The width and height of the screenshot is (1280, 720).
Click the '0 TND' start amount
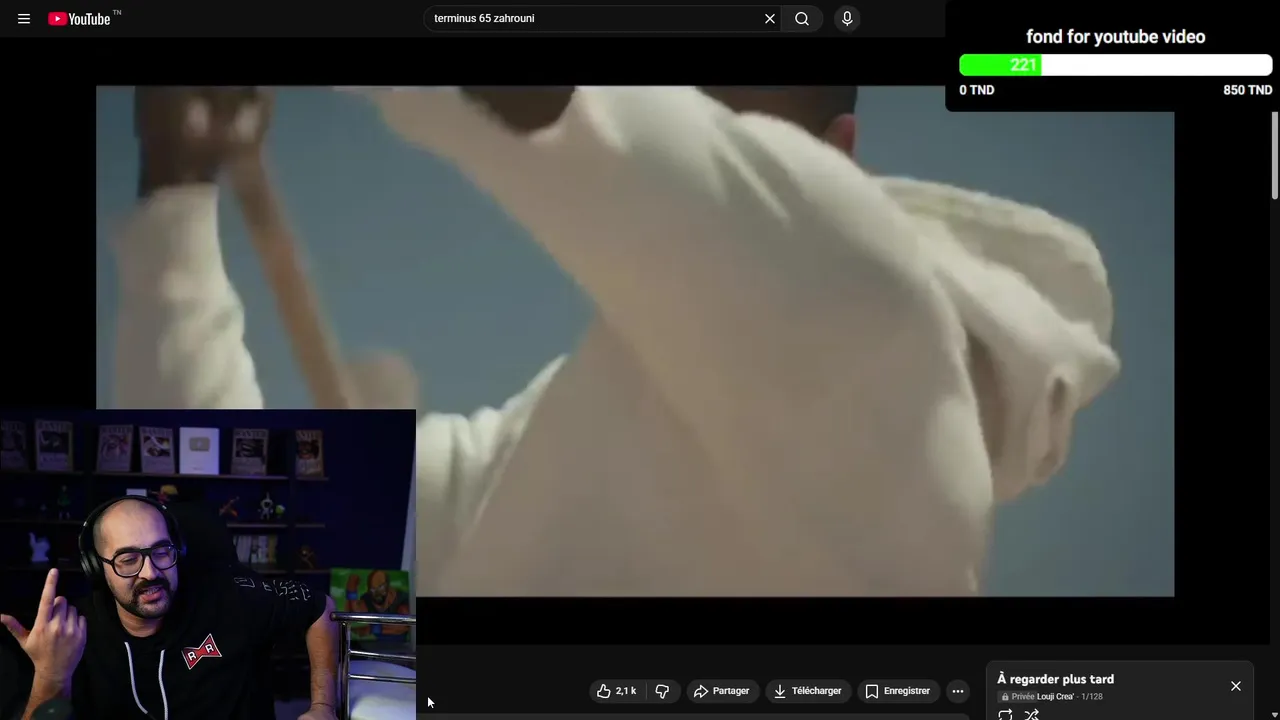pos(977,90)
